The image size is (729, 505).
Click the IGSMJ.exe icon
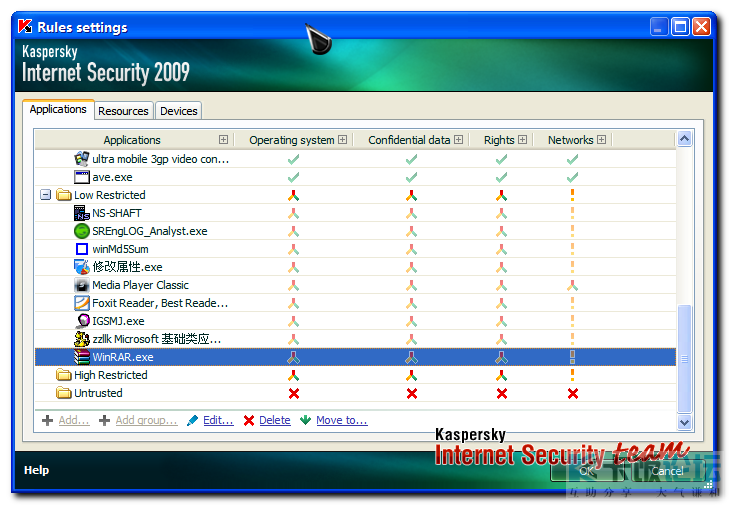pyautogui.click(x=82, y=321)
